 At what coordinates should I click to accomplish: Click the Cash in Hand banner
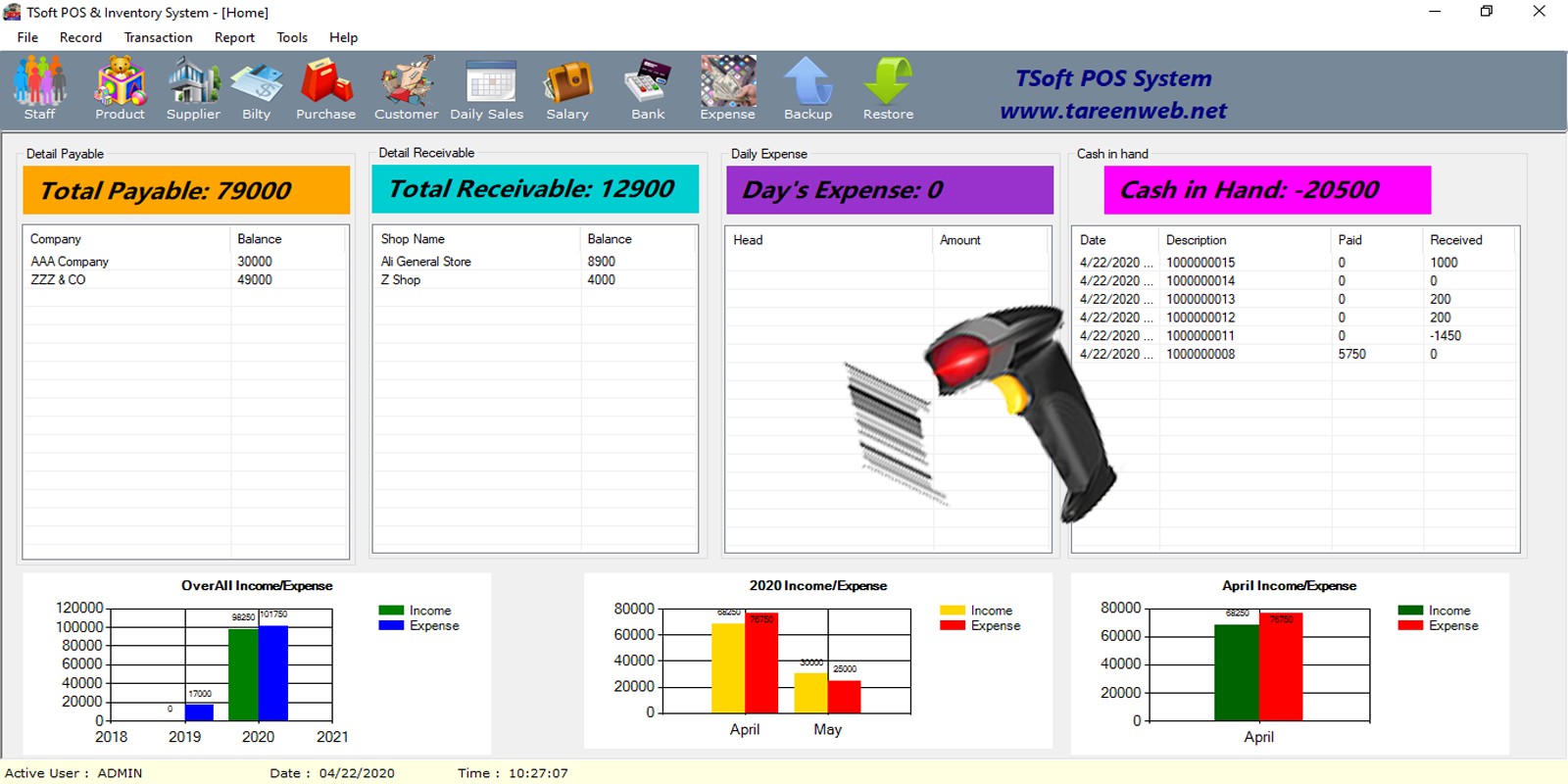pyautogui.click(x=1267, y=190)
